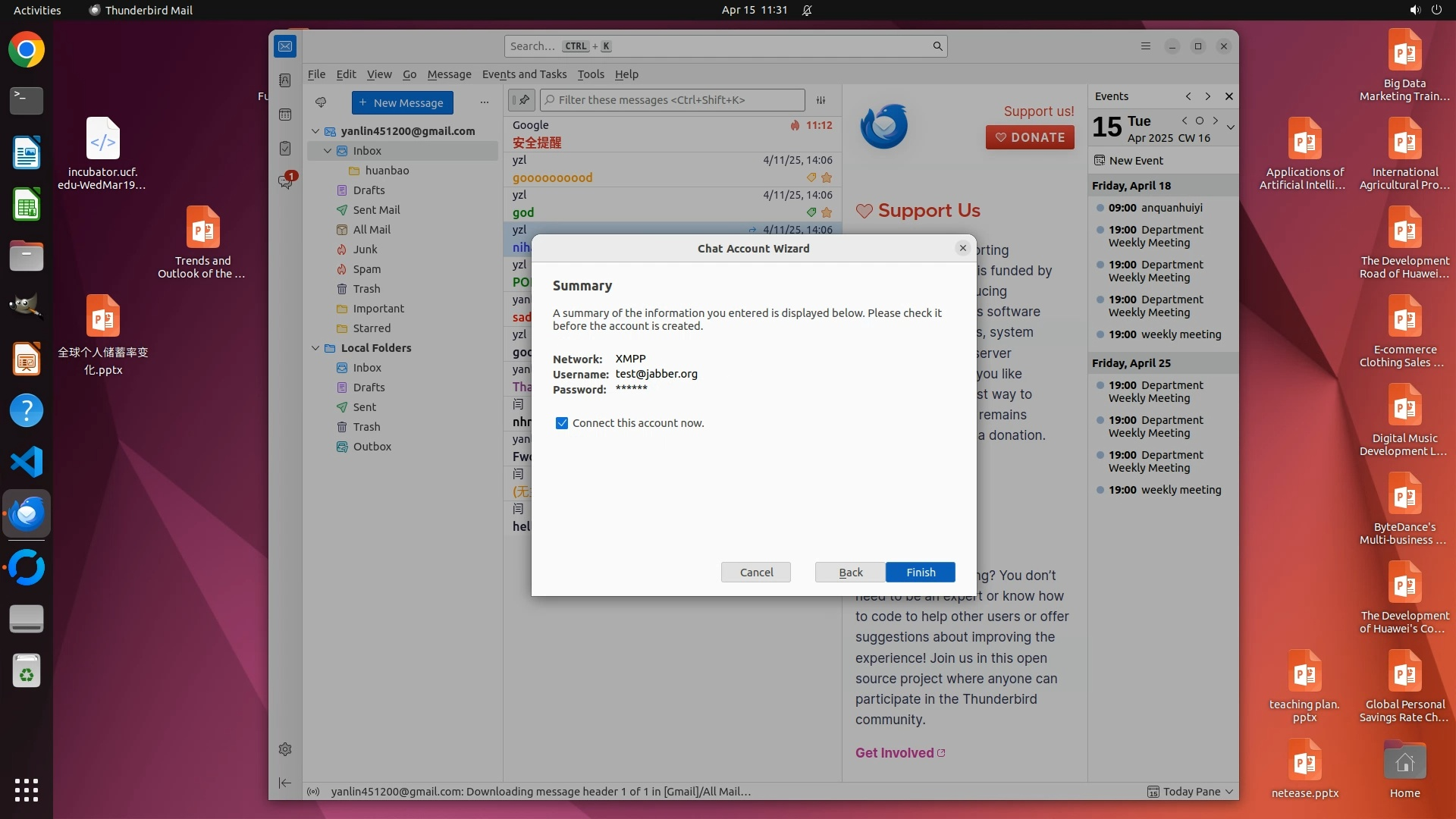Toggle star on goooooooood message
This screenshot has width=1456, height=819.
click(827, 177)
